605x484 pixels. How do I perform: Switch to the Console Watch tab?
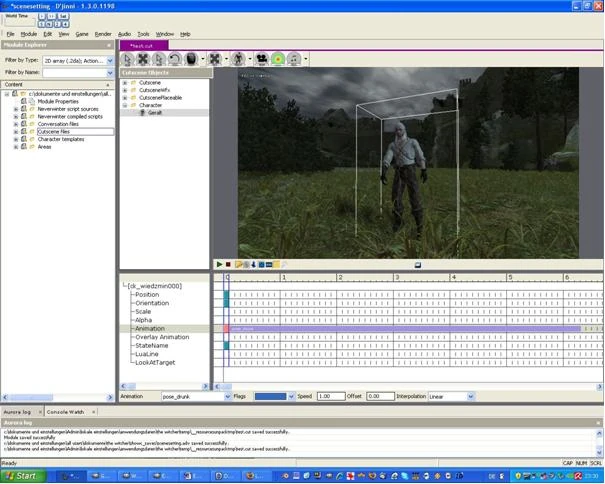point(65,412)
